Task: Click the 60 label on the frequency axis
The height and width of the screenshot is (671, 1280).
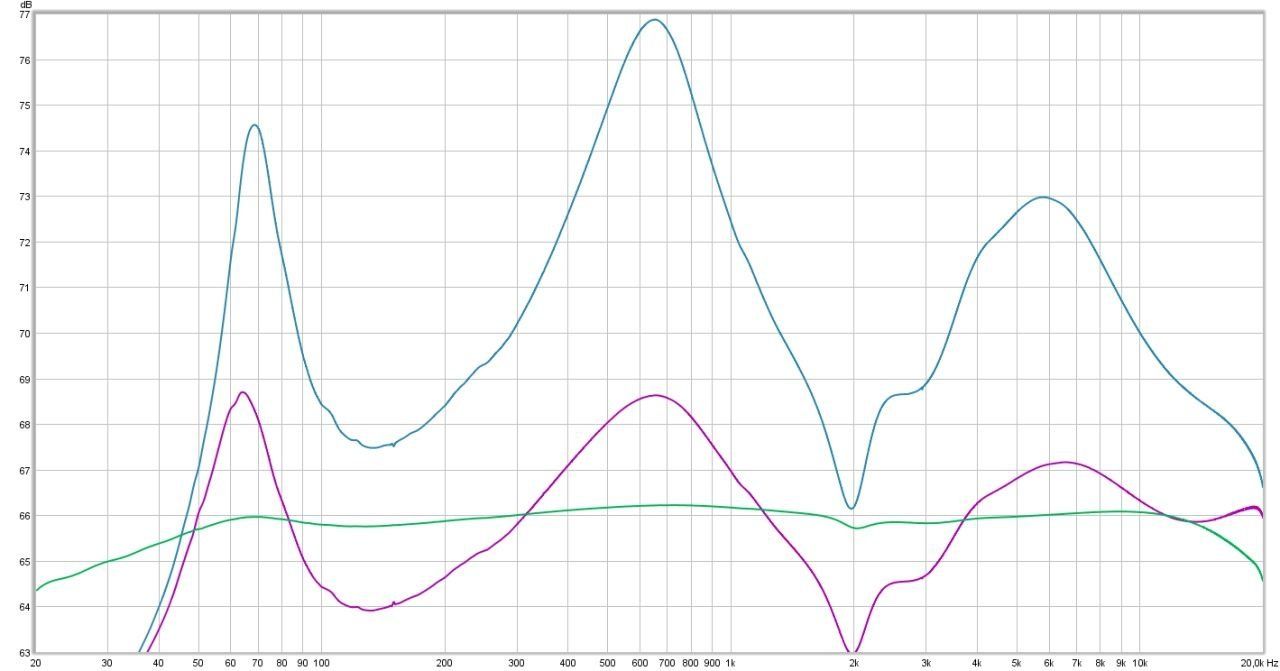Action: (230, 663)
